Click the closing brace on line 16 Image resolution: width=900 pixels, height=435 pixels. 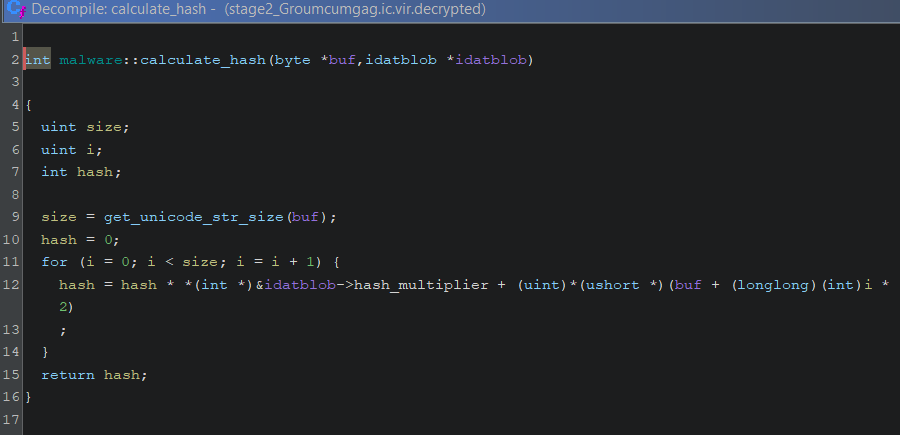tap(28, 397)
